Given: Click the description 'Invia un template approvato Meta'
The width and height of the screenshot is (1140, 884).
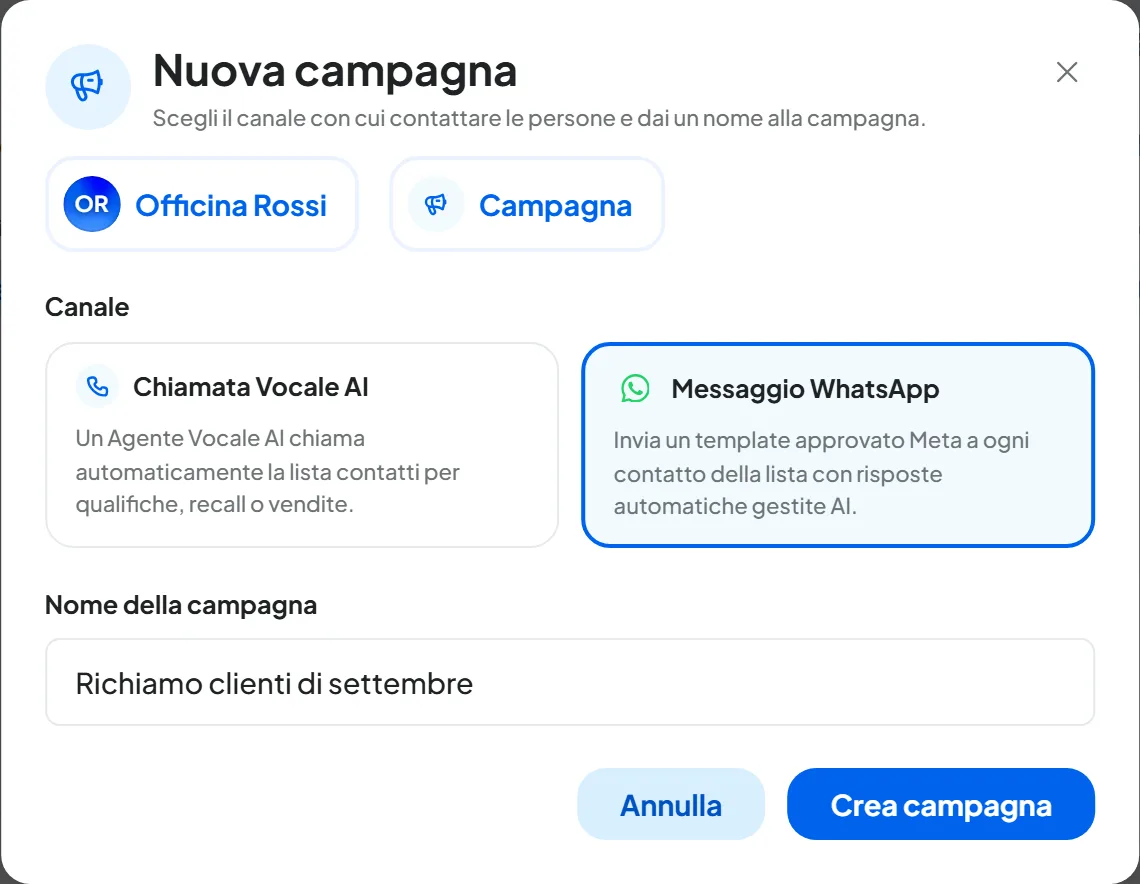Looking at the screenshot, I should tap(822, 473).
